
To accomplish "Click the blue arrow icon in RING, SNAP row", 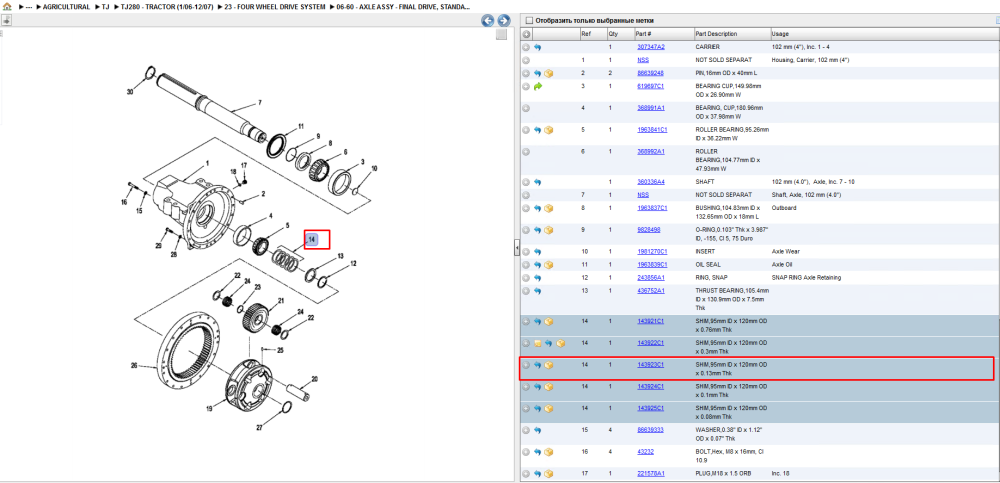I will (x=538, y=278).
